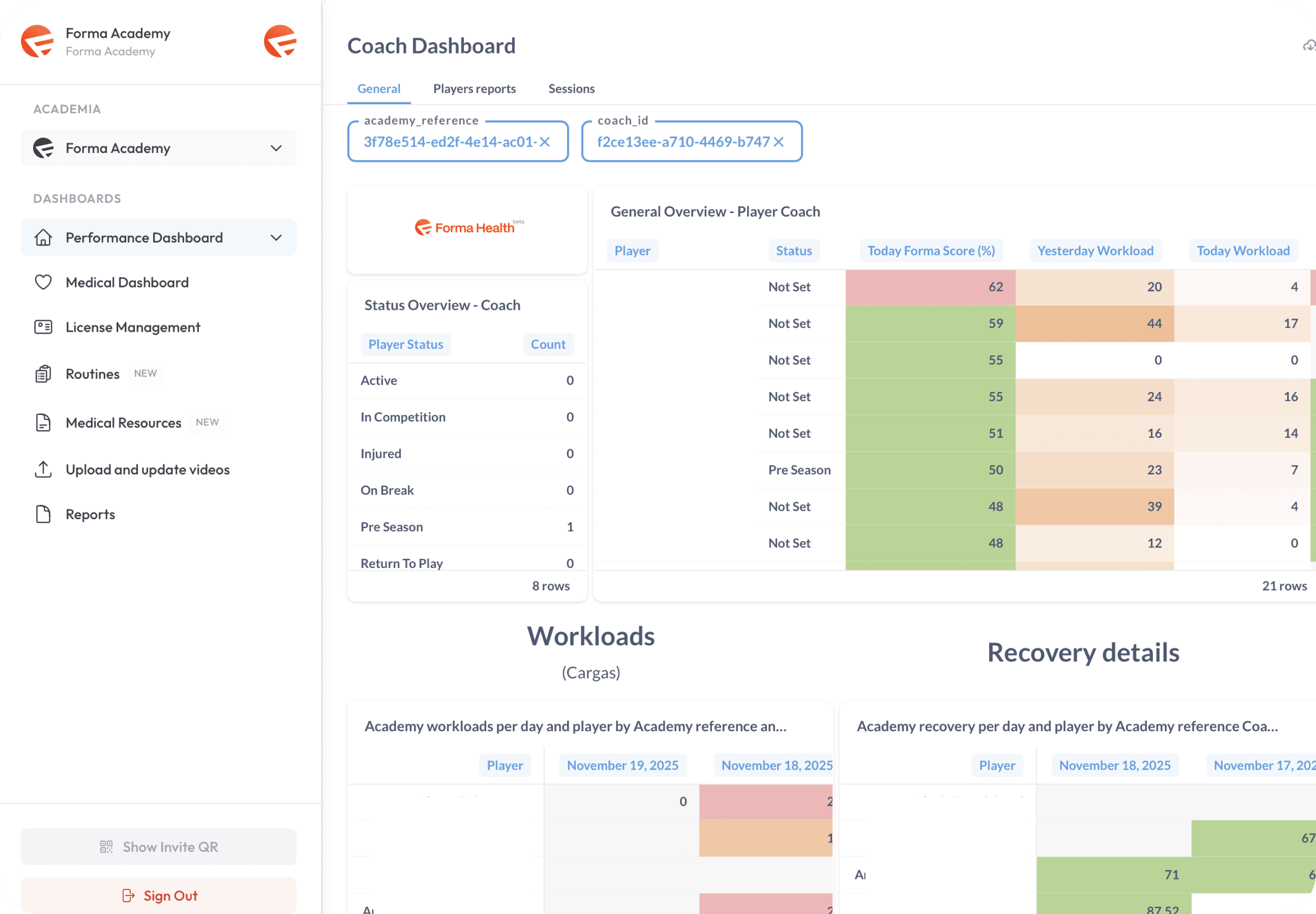Click the 21 rows label
Viewport: 1316px width, 914px height.
point(1284,586)
